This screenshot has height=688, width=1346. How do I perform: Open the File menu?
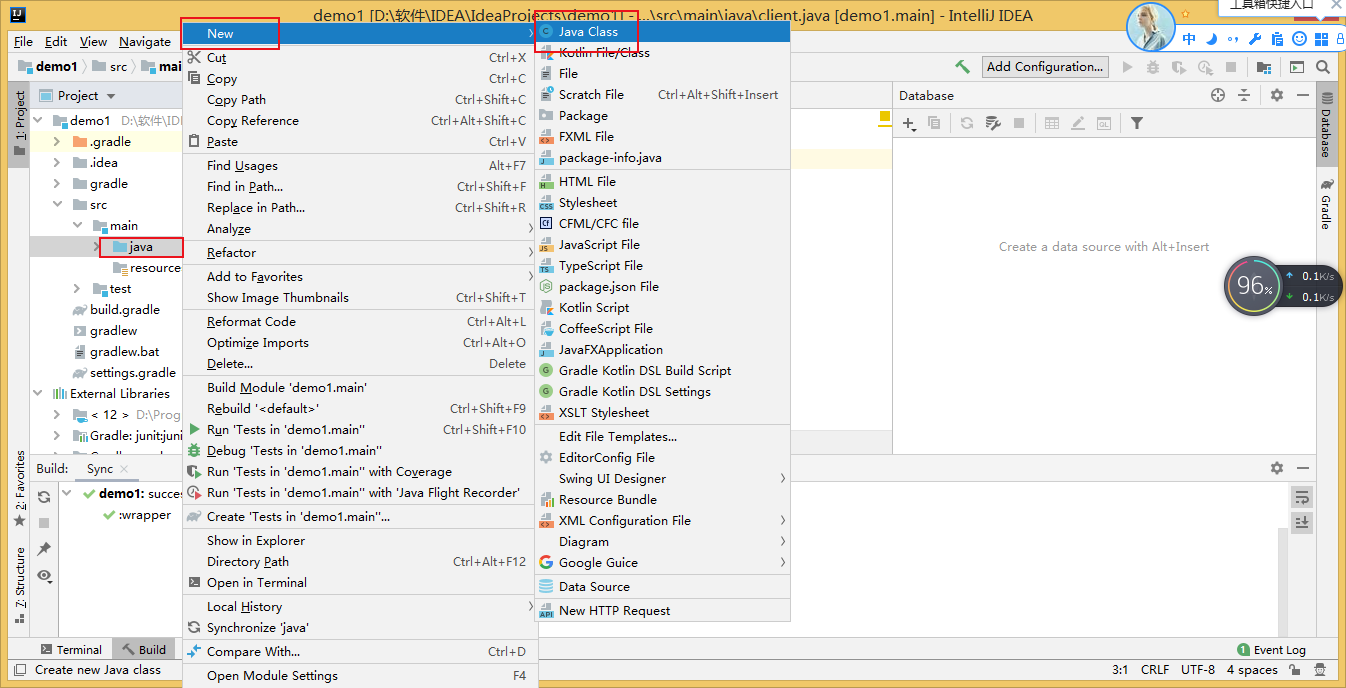[x=23, y=42]
